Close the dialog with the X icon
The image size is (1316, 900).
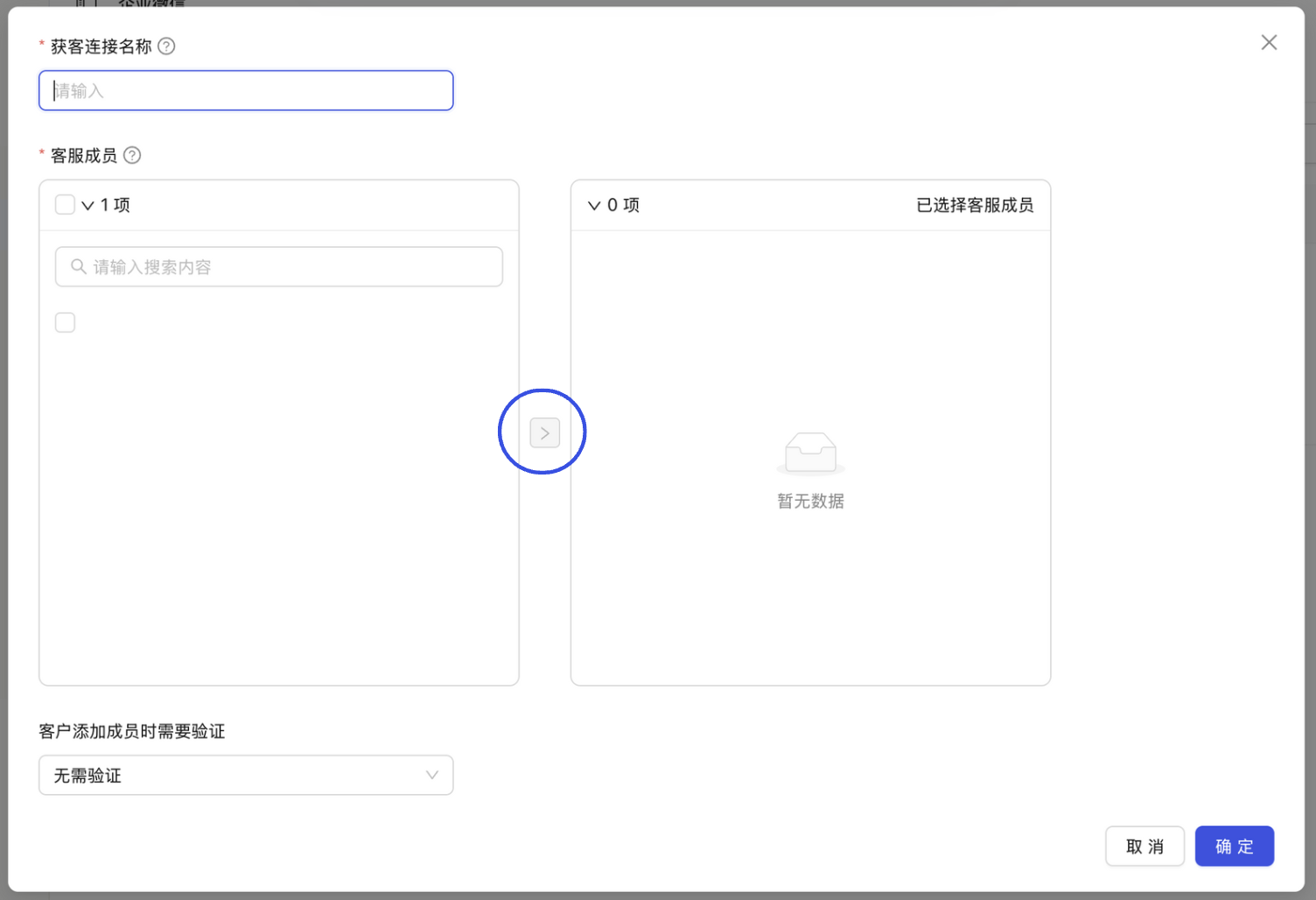click(1269, 42)
